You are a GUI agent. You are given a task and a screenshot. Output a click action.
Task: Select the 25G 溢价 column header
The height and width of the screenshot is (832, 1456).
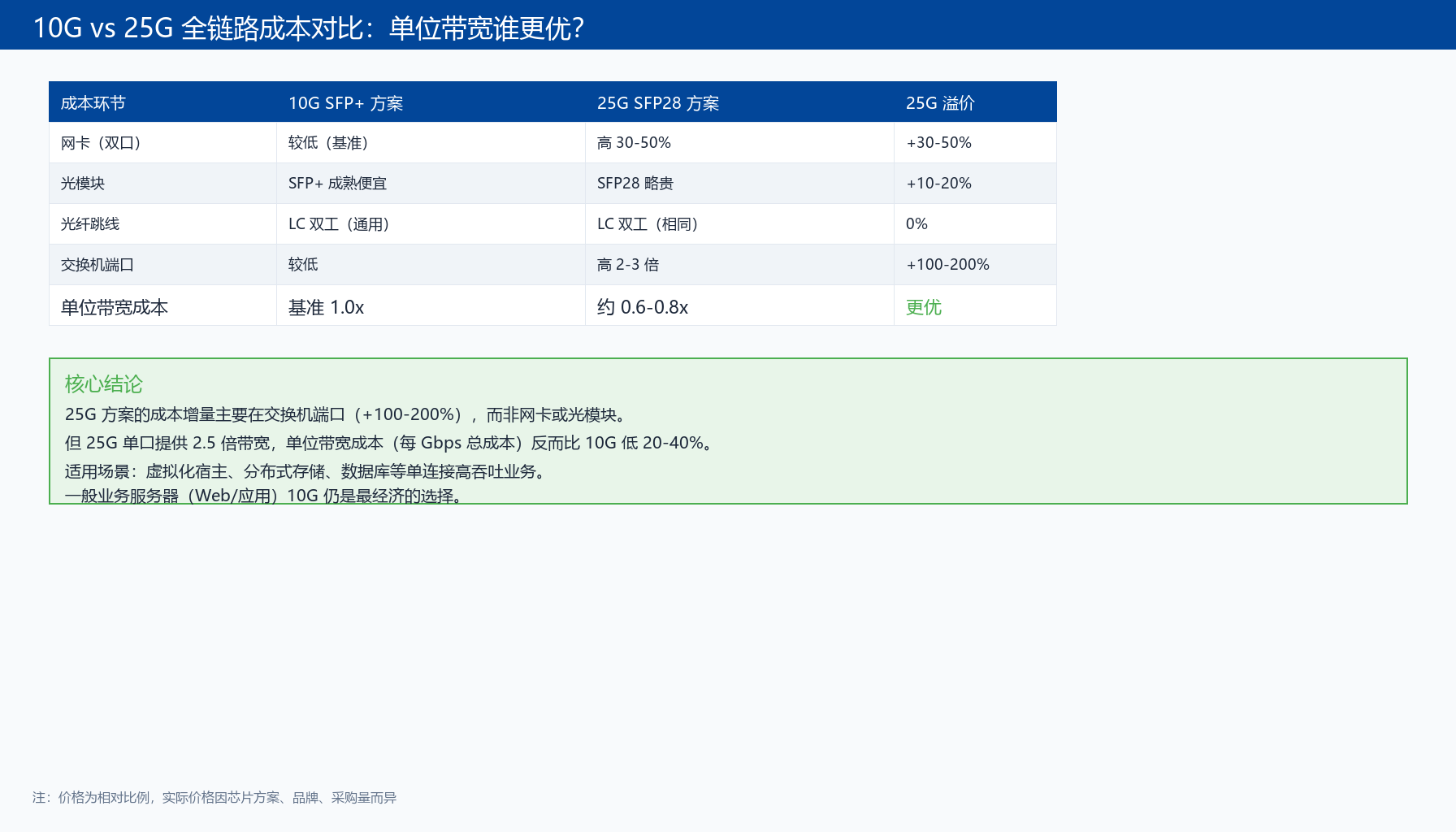tap(975, 102)
